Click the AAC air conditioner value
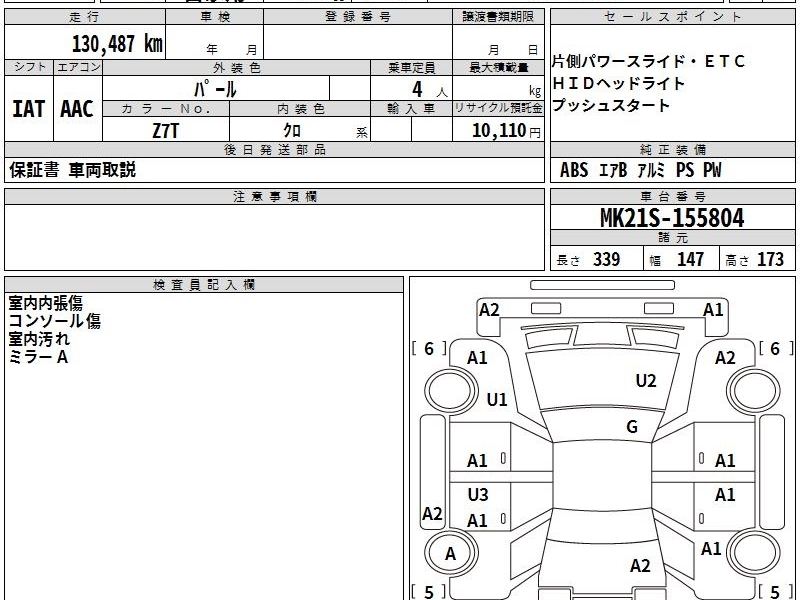The width and height of the screenshot is (800, 600). 77,109
